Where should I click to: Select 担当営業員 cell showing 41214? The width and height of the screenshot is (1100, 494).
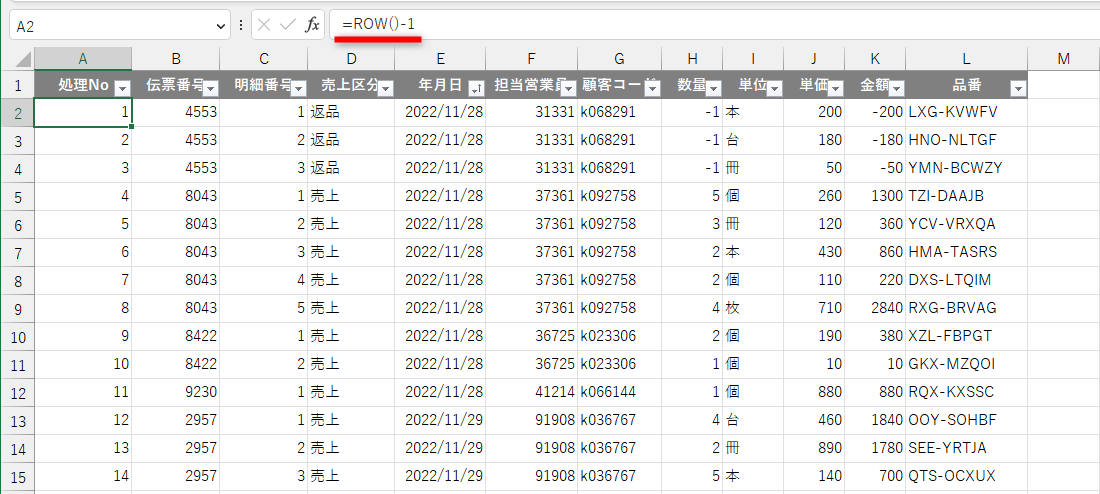[x=532, y=392]
